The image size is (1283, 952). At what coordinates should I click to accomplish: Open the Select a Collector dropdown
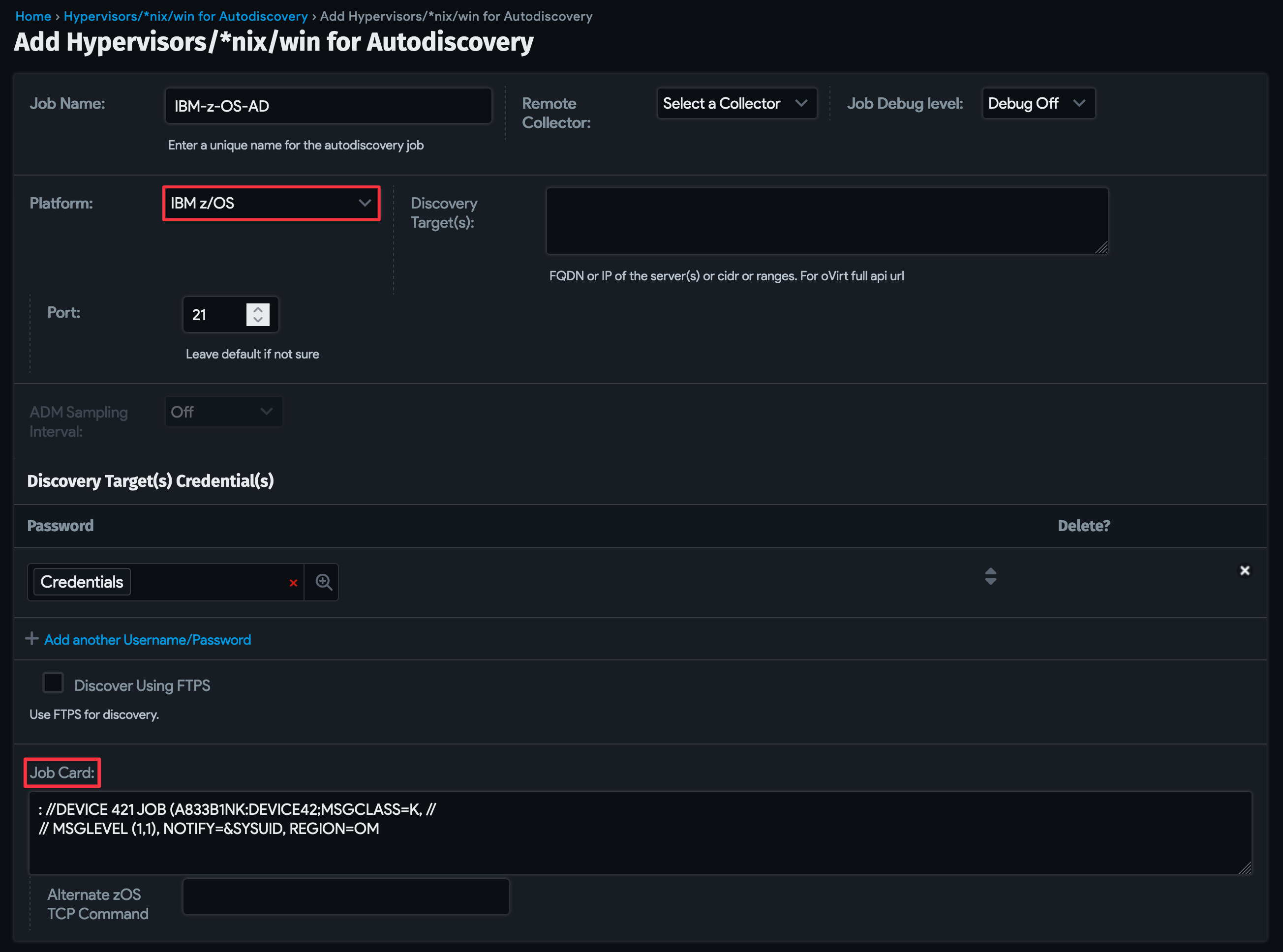click(x=736, y=104)
